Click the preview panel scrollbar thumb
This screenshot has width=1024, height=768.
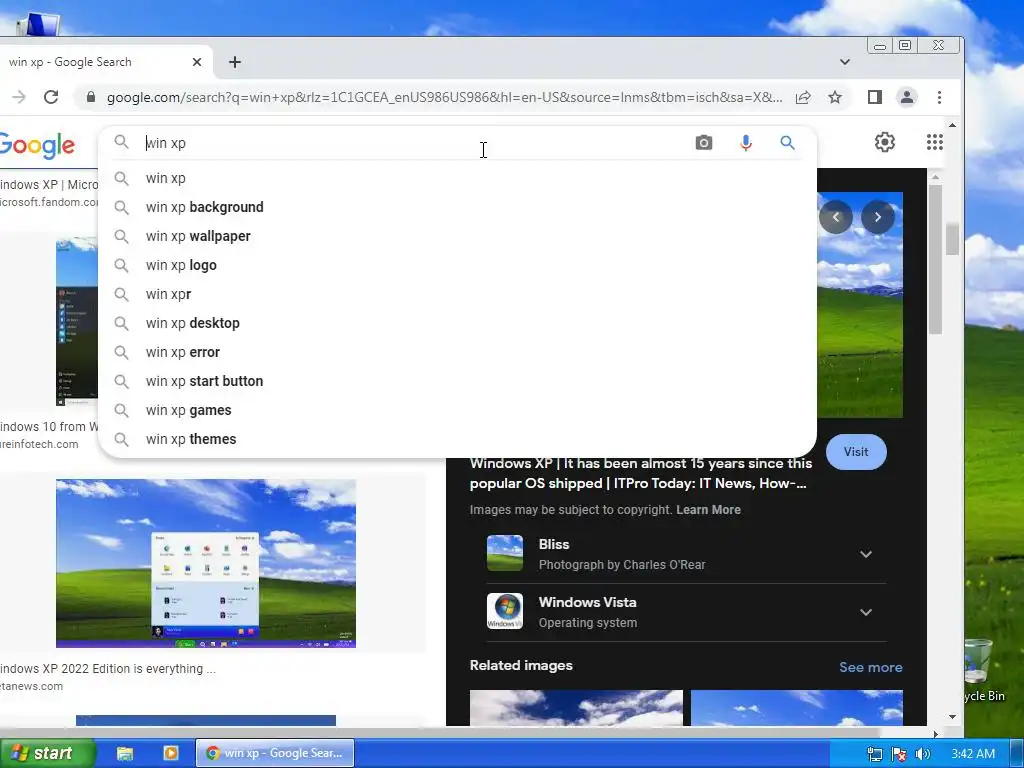click(935, 259)
